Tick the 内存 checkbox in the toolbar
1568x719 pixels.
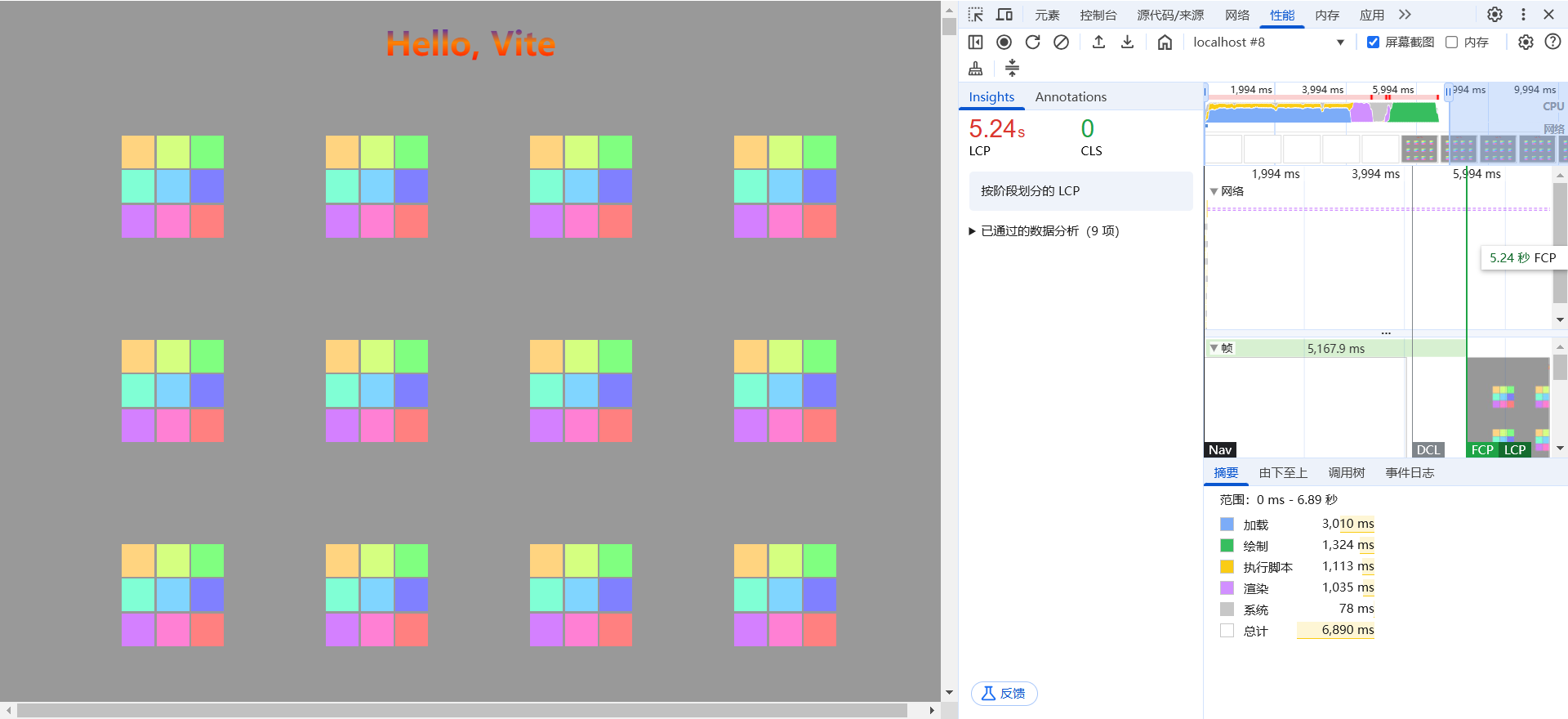point(1451,42)
